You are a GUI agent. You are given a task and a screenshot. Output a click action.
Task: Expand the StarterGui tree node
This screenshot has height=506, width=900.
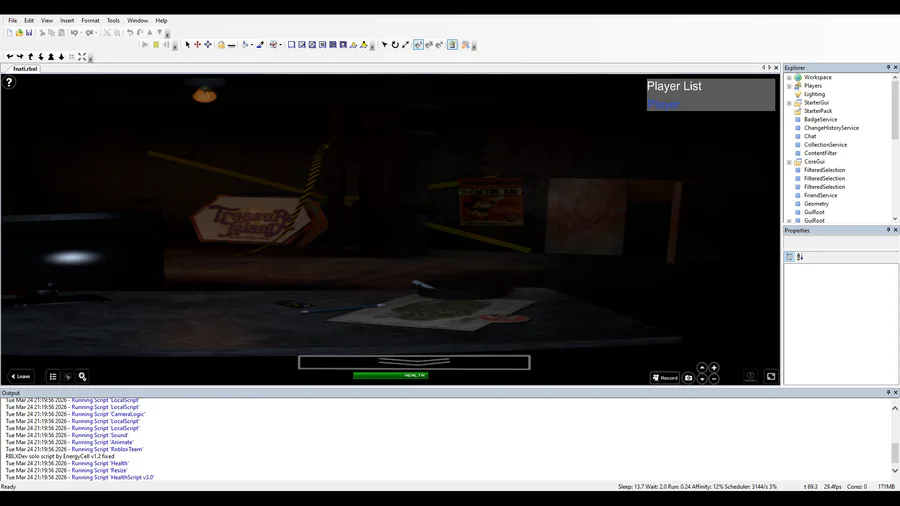click(x=789, y=103)
